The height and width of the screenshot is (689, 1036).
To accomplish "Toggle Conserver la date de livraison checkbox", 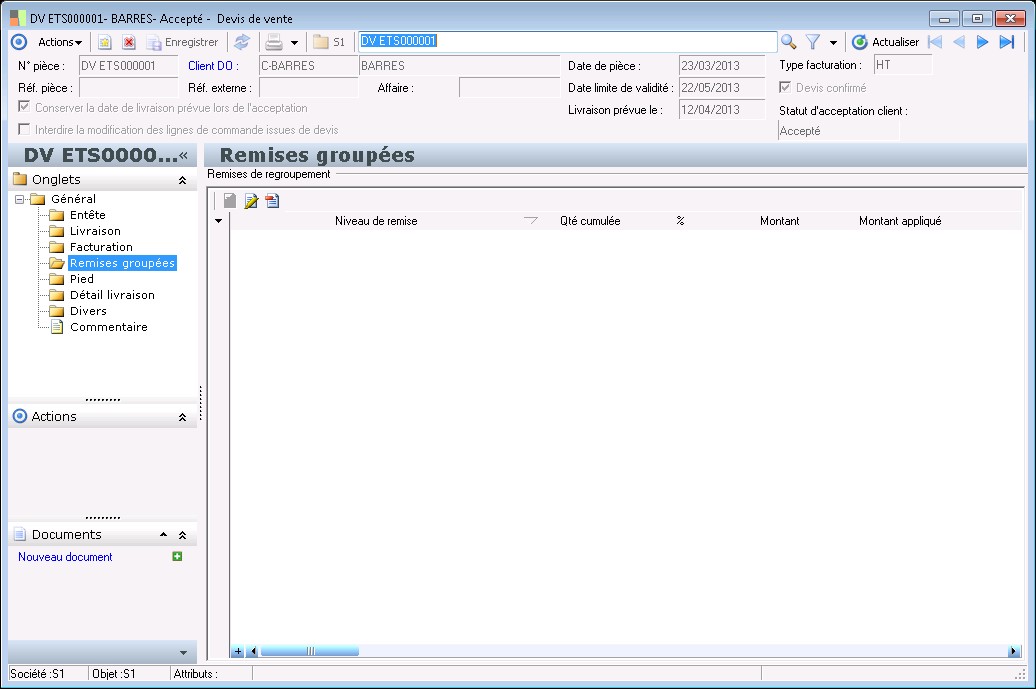I will point(24,107).
